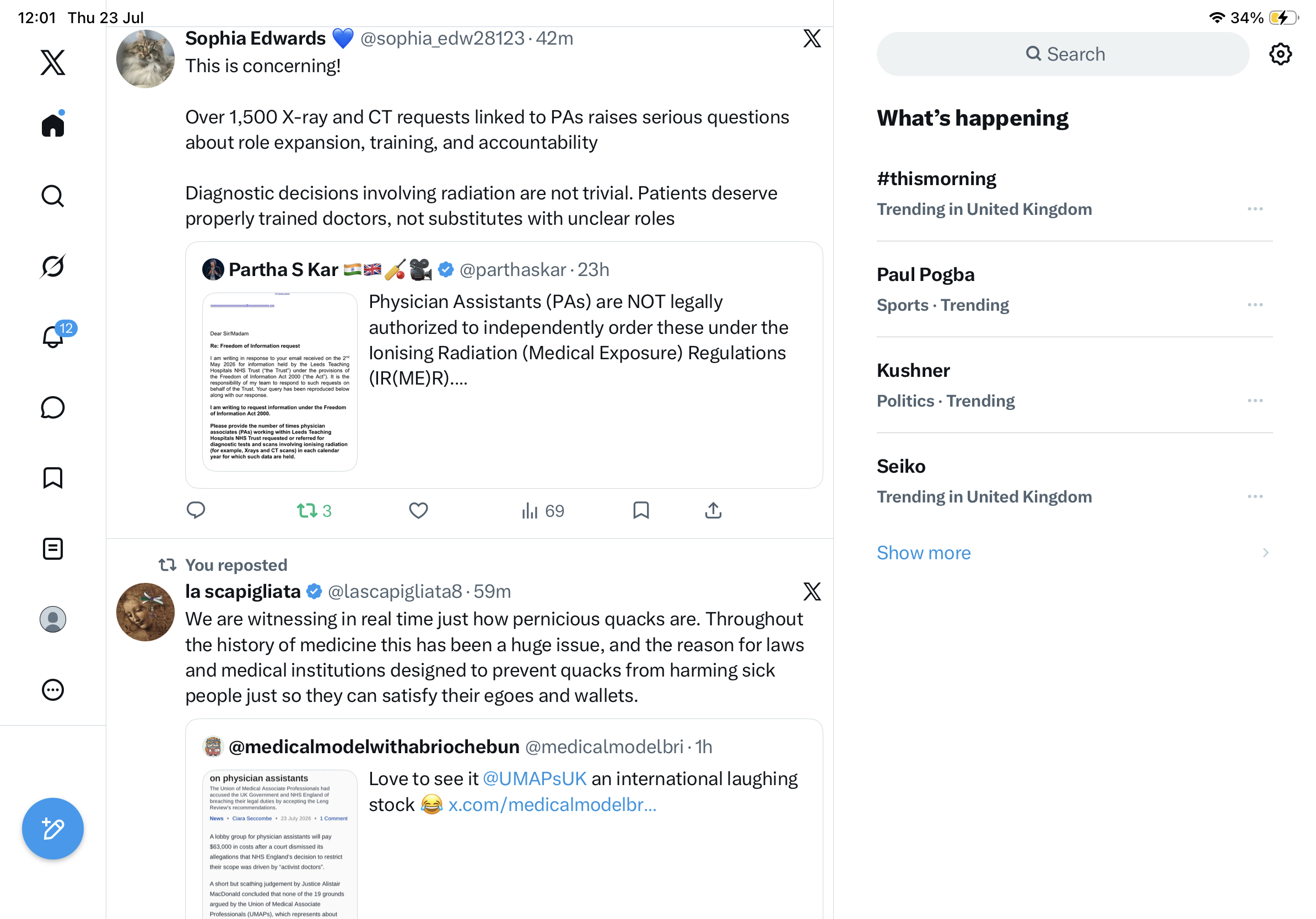Screen dimensions: 1316x919
Task: Open the Home feed icon
Action: (53, 125)
